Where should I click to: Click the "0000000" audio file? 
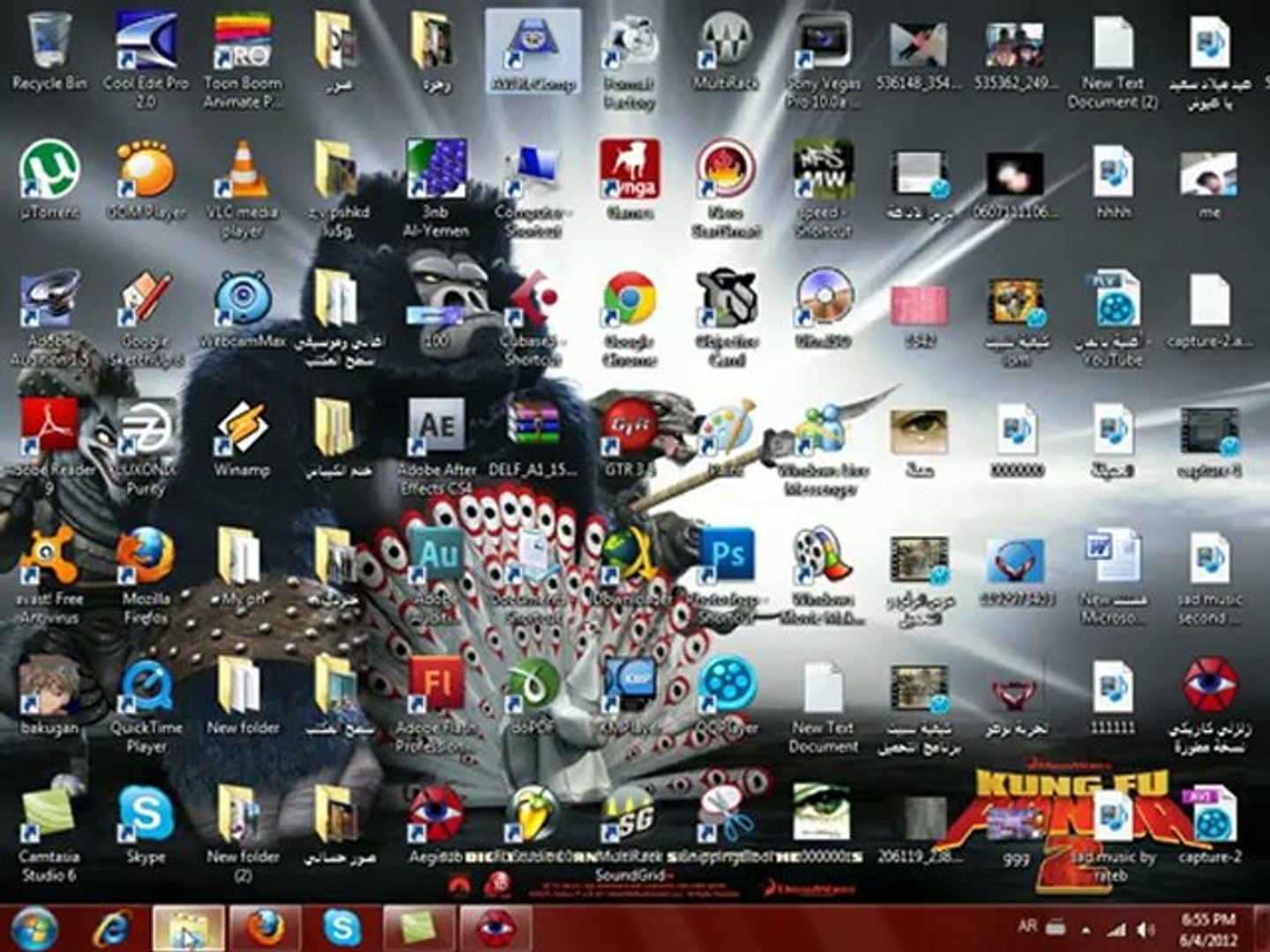tap(1016, 439)
